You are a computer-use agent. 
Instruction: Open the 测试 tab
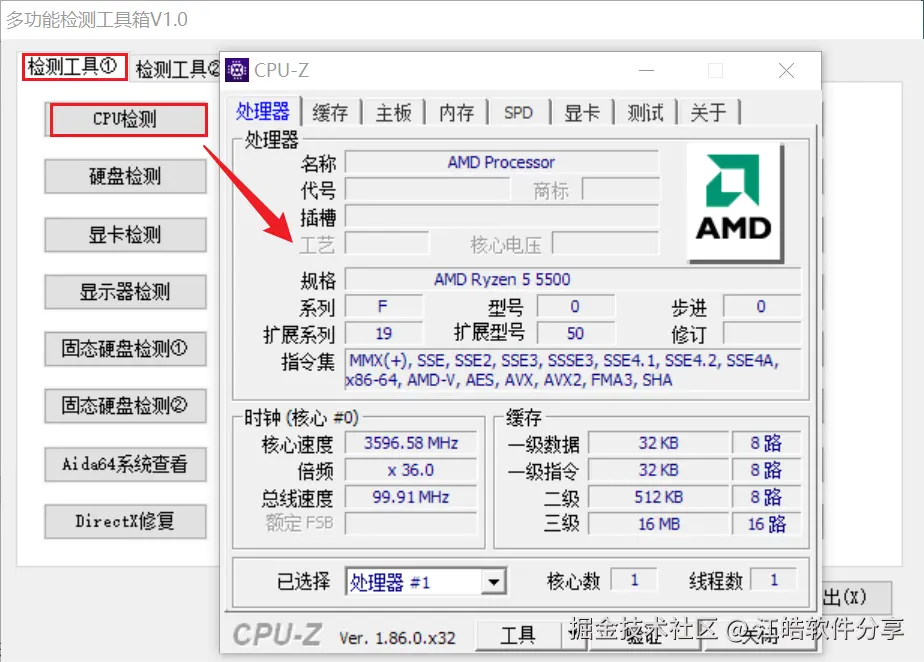pos(645,113)
